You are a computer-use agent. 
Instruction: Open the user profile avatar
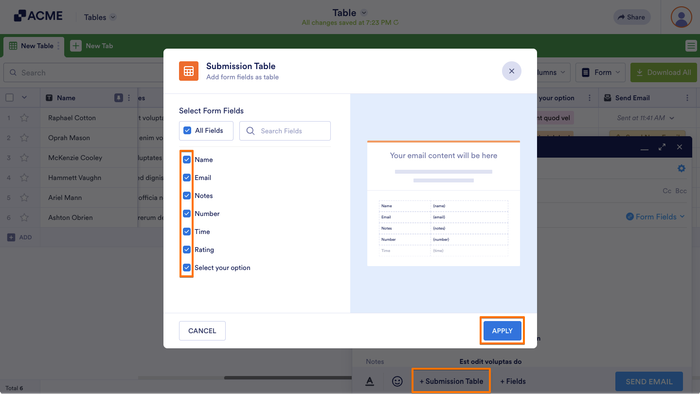pyautogui.click(x=681, y=17)
